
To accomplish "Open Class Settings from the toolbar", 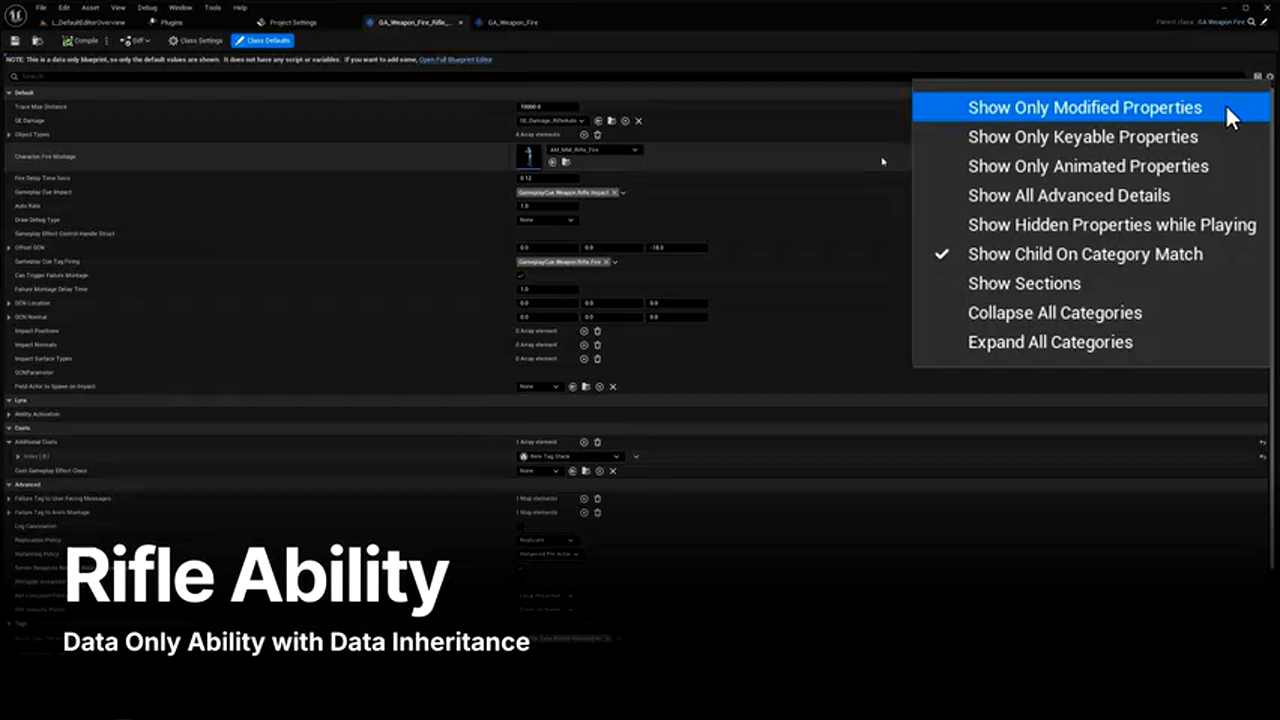I will point(196,41).
